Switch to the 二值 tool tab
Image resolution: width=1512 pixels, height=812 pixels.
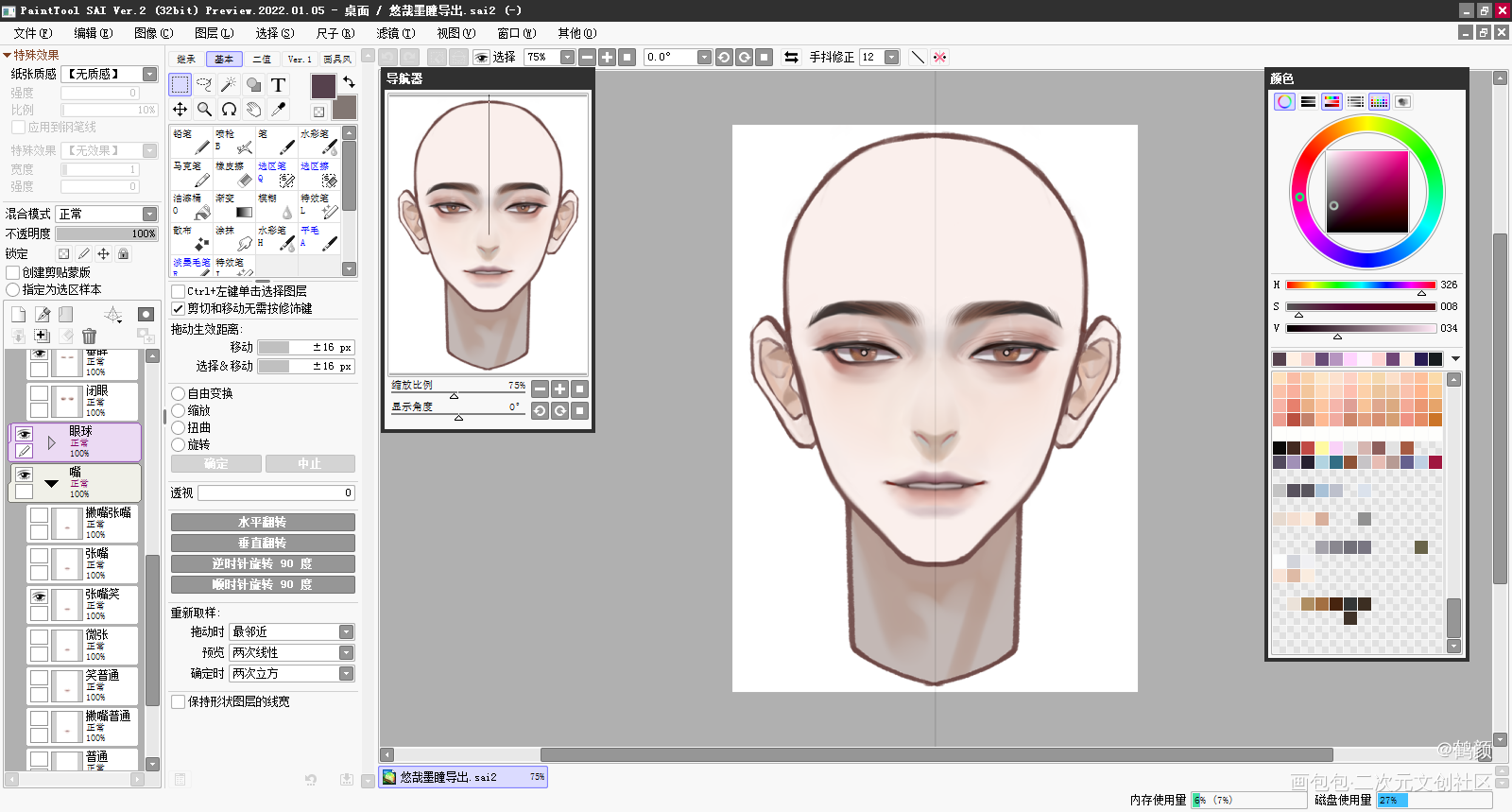pos(262,60)
